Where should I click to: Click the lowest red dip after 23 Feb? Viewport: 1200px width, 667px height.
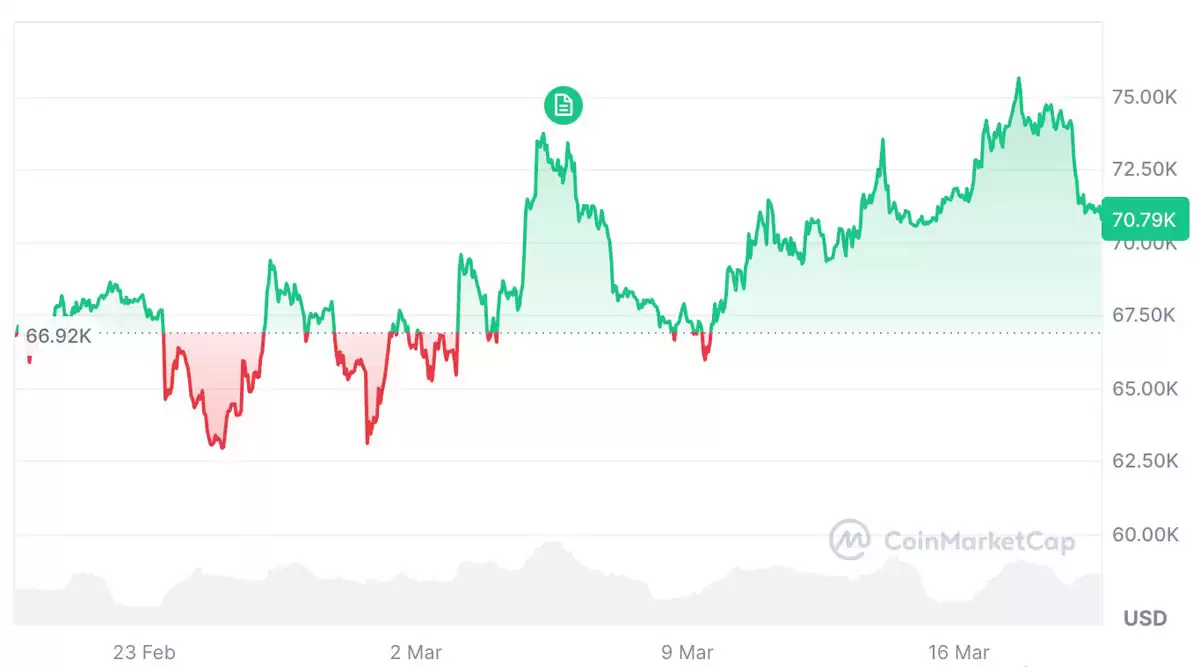point(222,445)
